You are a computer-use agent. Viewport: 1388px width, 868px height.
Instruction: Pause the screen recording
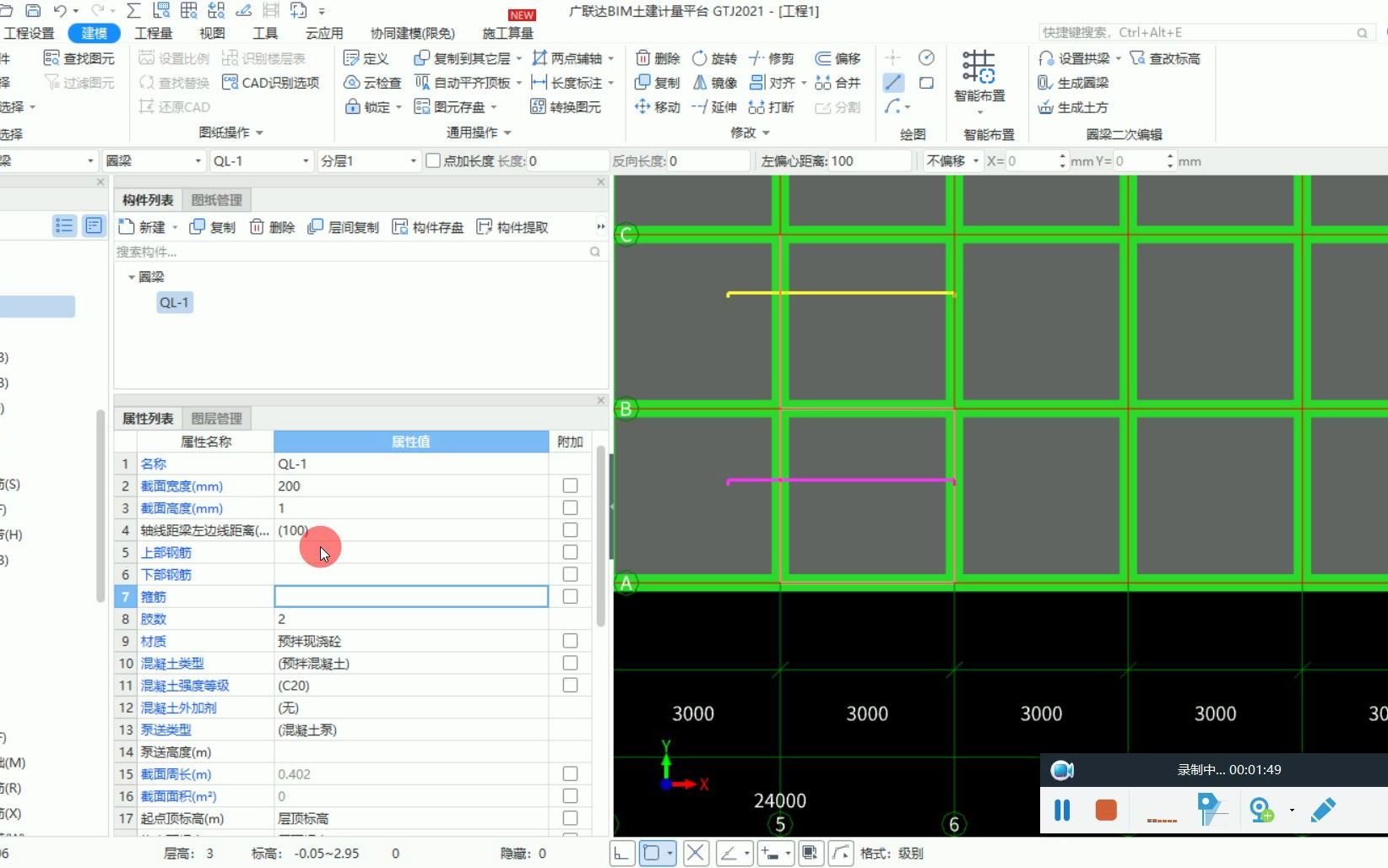pos(1061,810)
